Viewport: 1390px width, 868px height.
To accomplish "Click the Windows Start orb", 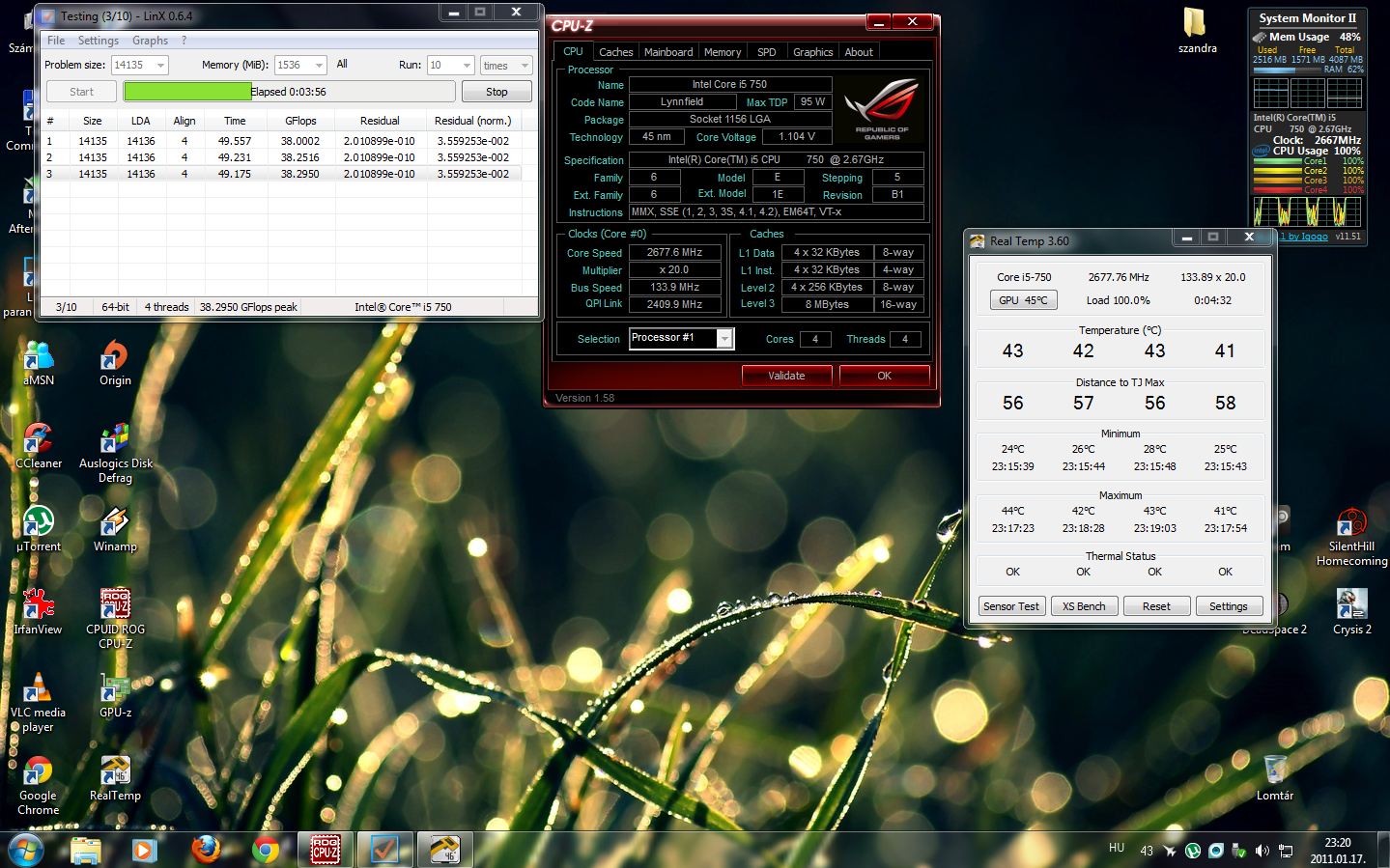I will pyautogui.click(x=25, y=850).
